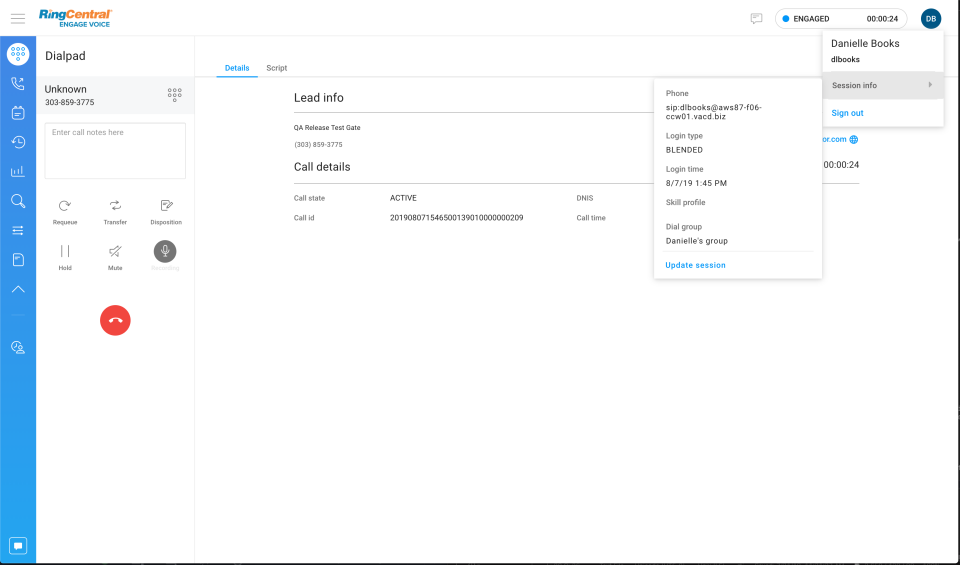Image resolution: width=960 pixels, height=565 pixels.
Task: Open the calls phone icon in sidebar
Action: click(18, 83)
